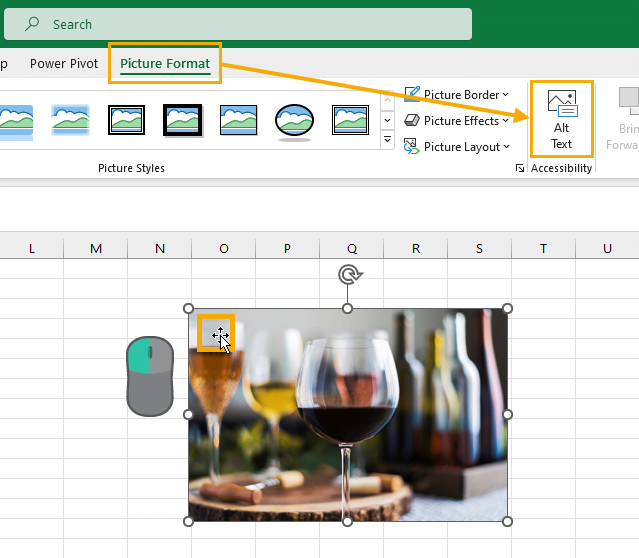Select column header Q
Screen dimensions: 639x558
pos(352,248)
